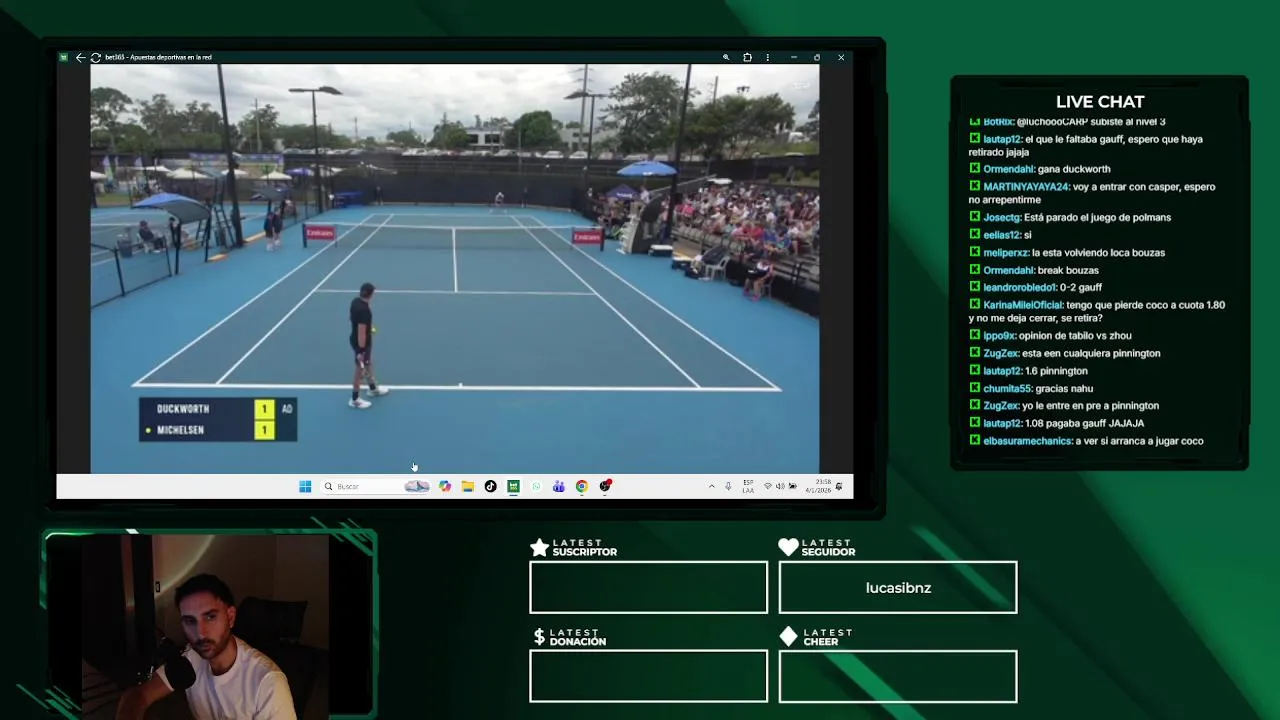The width and height of the screenshot is (1280, 720).
Task: Open the Windows Start menu
Action: click(305, 486)
